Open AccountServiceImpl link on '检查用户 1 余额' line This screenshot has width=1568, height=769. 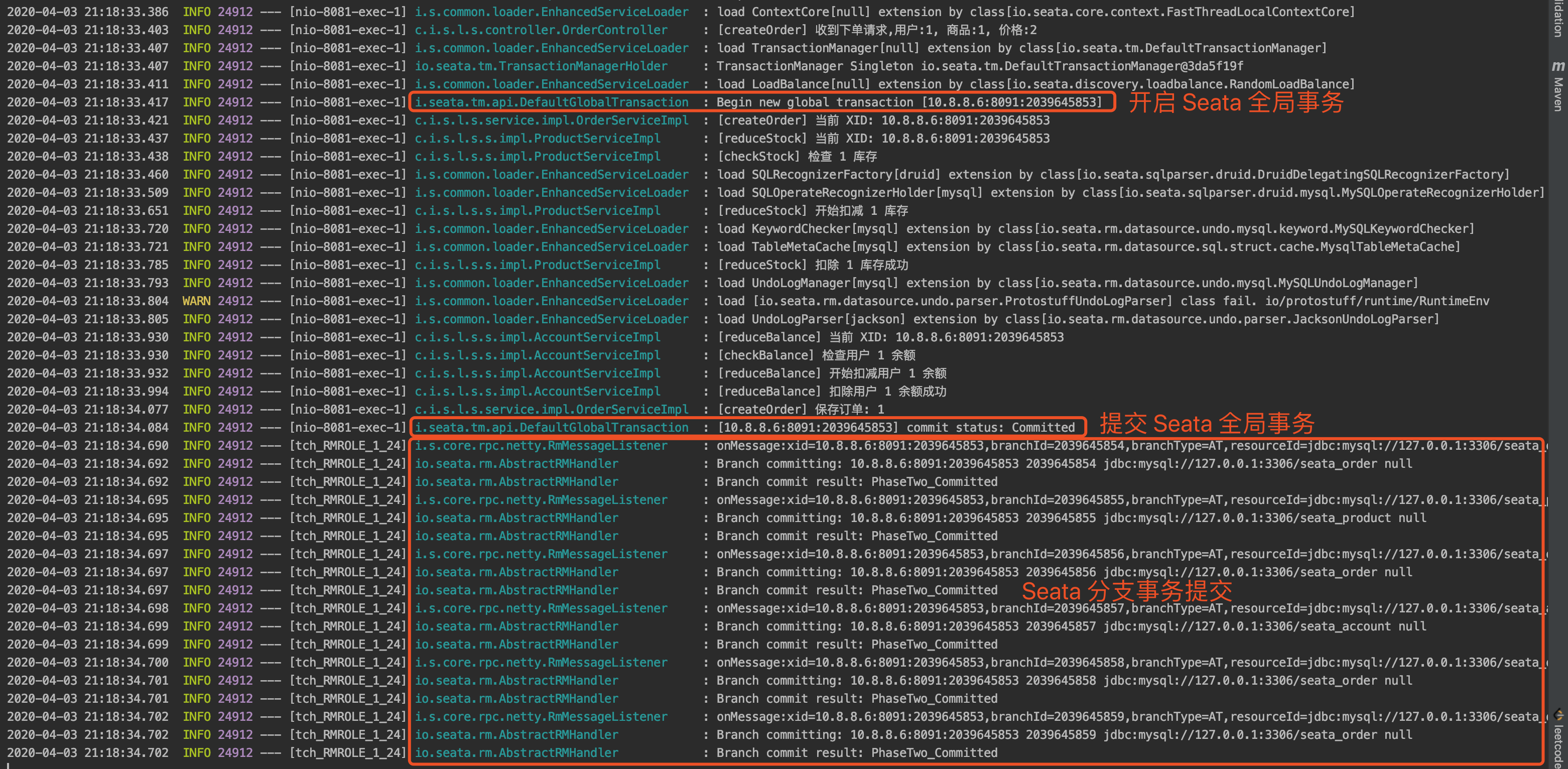[537, 355]
